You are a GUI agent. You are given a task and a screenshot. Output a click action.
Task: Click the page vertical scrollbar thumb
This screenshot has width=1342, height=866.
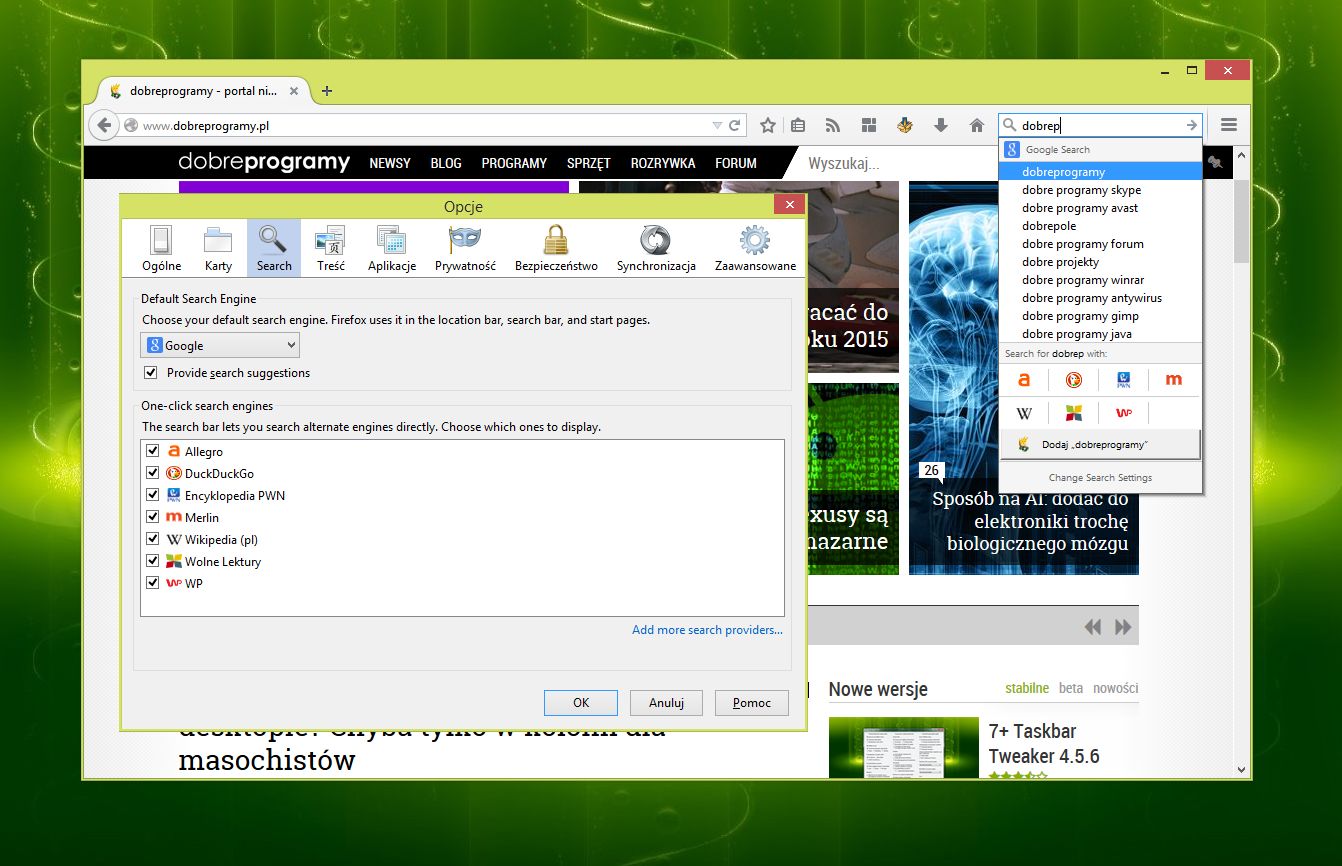[x=1241, y=223]
